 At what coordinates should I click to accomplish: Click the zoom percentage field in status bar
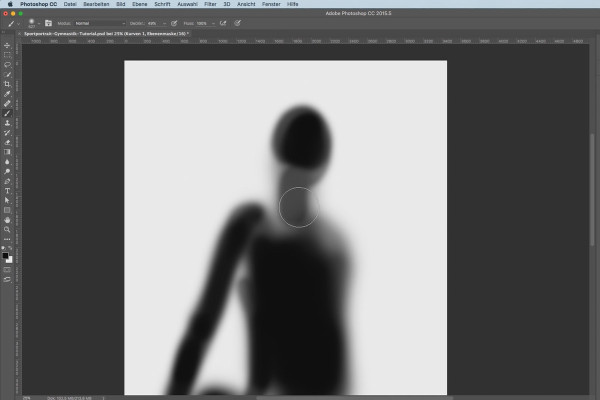tap(26, 398)
